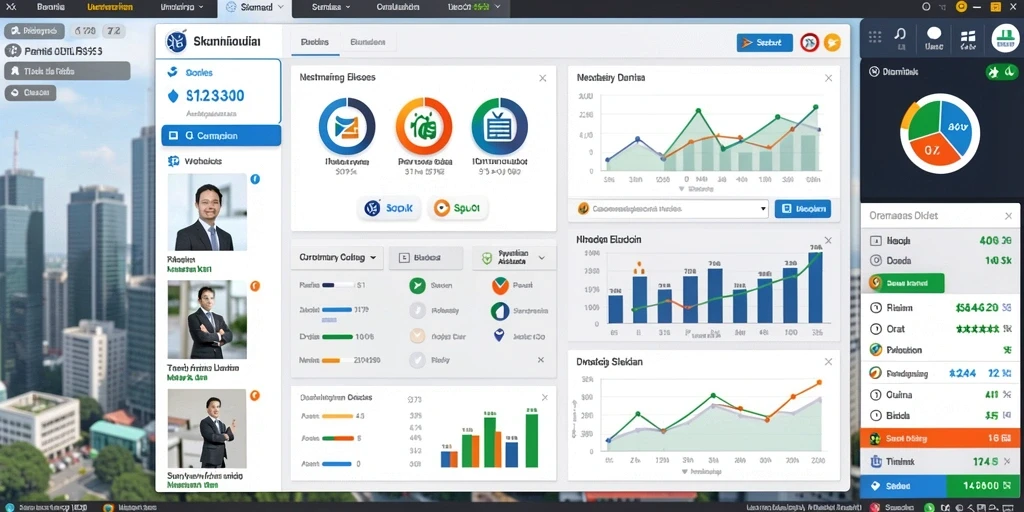Select the highlighted blue sidebar item
This screenshot has height=512, width=1024.
pos(221,136)
